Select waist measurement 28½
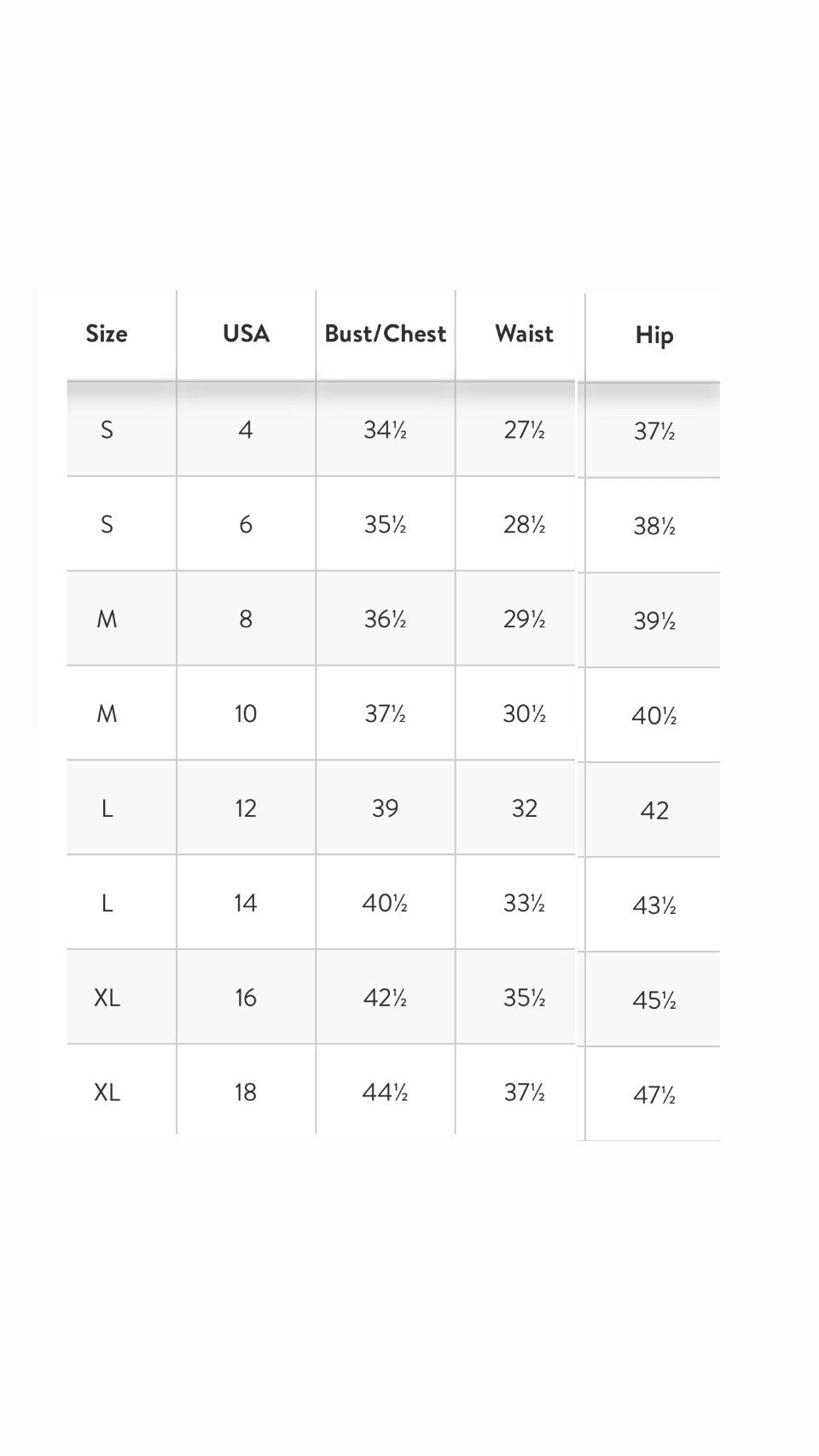Image resolution: width=819 pixels, height=1456 pixels. pos(524,524)
